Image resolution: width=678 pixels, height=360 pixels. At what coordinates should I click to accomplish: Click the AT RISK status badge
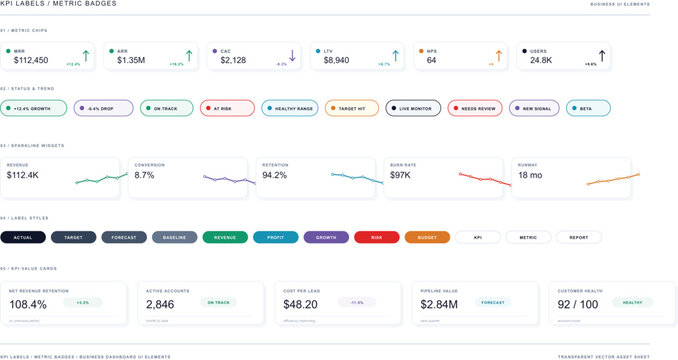(227, 108)
